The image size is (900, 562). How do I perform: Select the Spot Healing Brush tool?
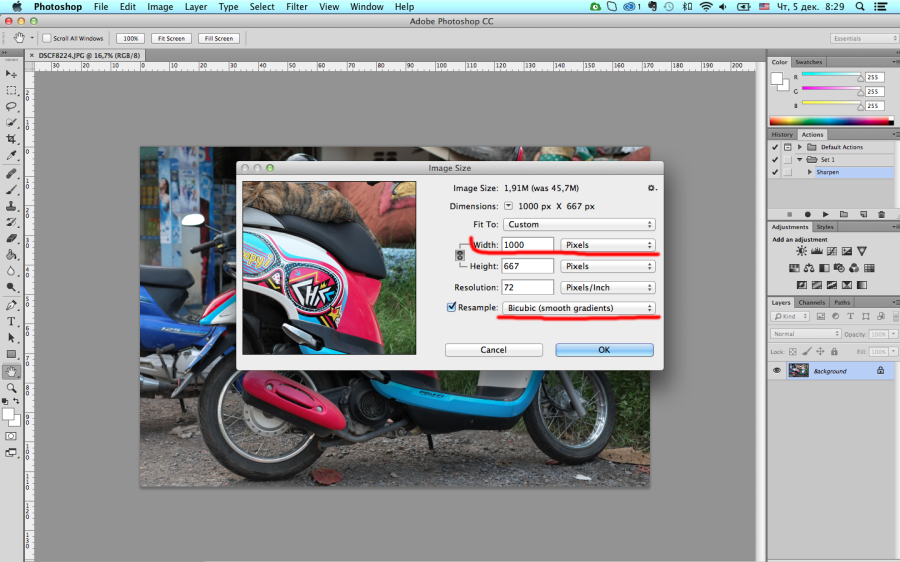pyautogui.click(x=11, y=173)
